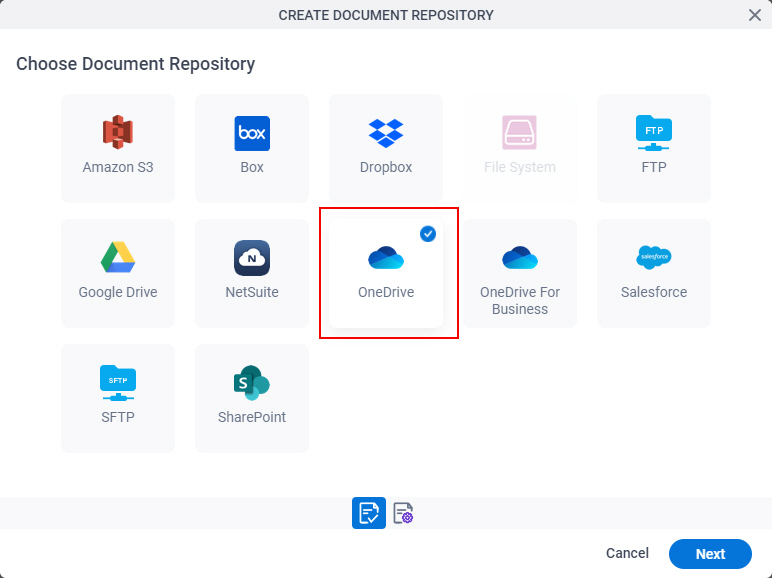Image resolution: width=772 pixels, height=578 pixels.
Task: Choose the Box repository icon
Action: pos(252,133)
